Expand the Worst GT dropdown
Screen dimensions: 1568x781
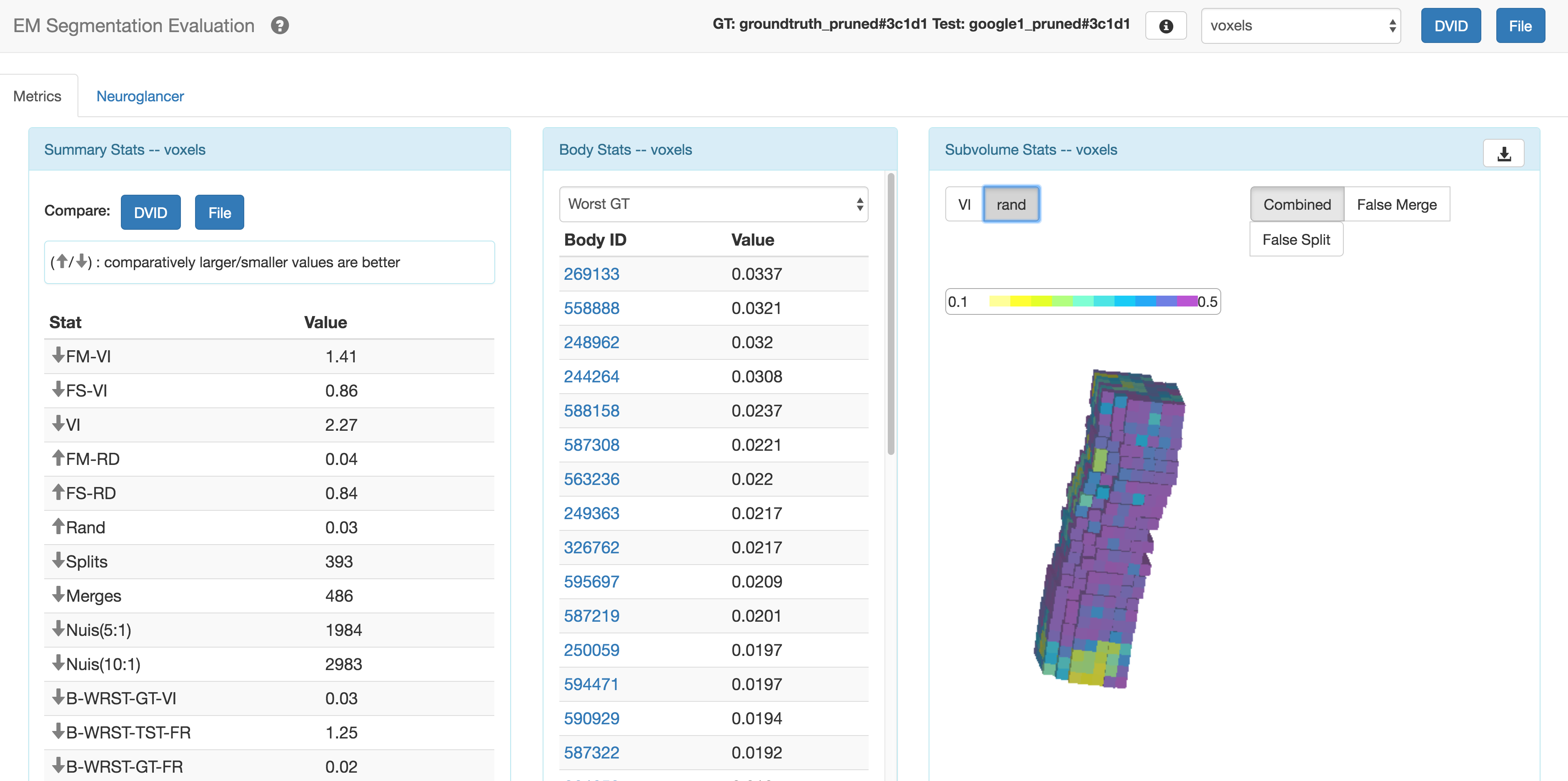point(713,205)
